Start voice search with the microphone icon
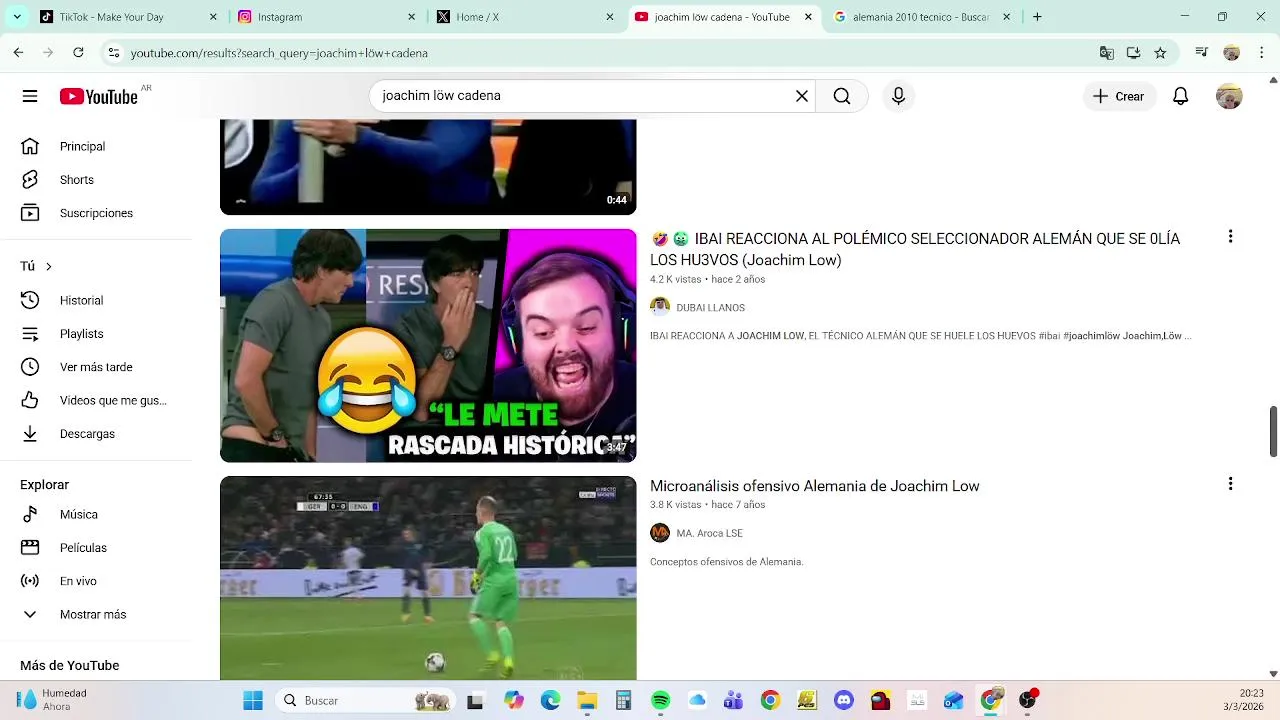 click(898, 96)
